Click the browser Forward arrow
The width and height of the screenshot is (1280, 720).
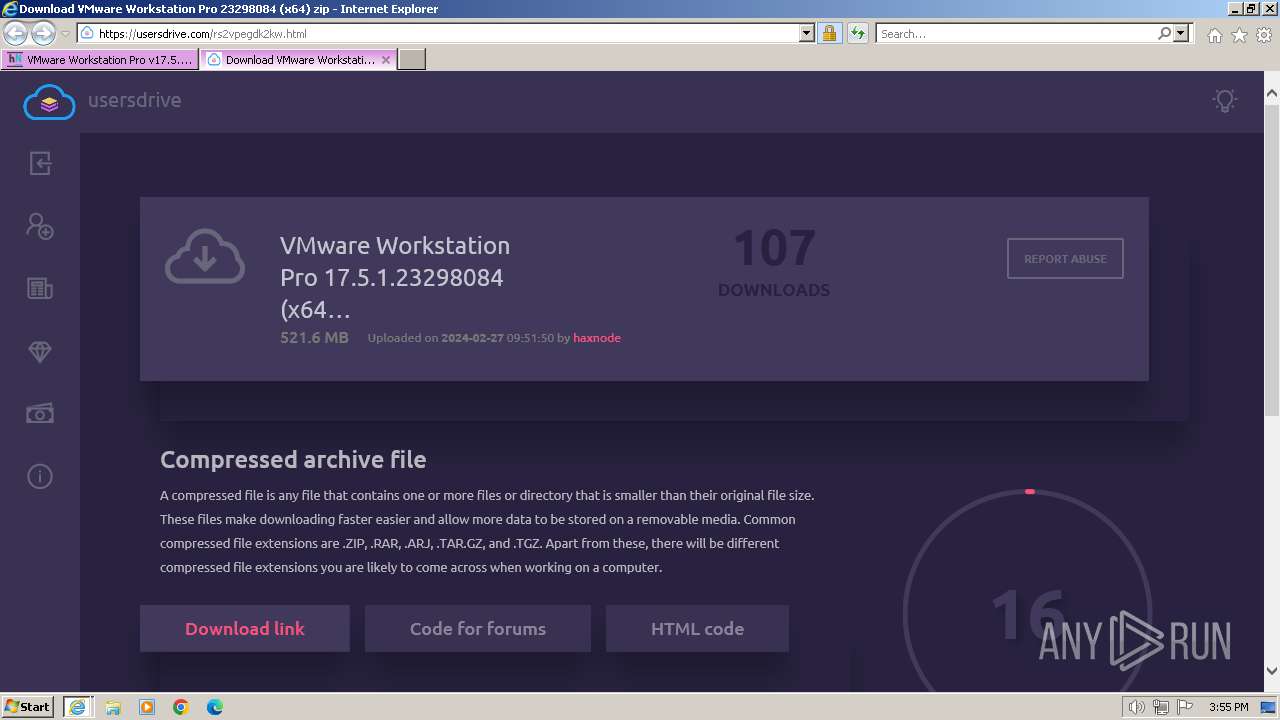[43, 33]
